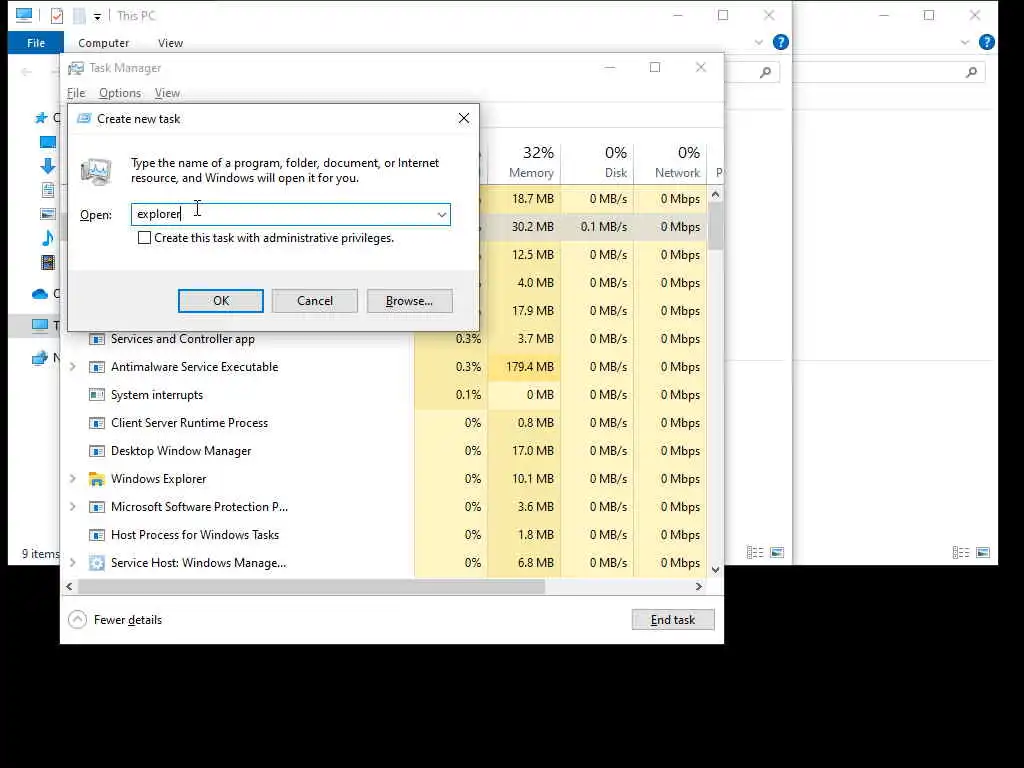Select Music note in navigation pane
The image size is (1024, 768).
coord(48,238)
